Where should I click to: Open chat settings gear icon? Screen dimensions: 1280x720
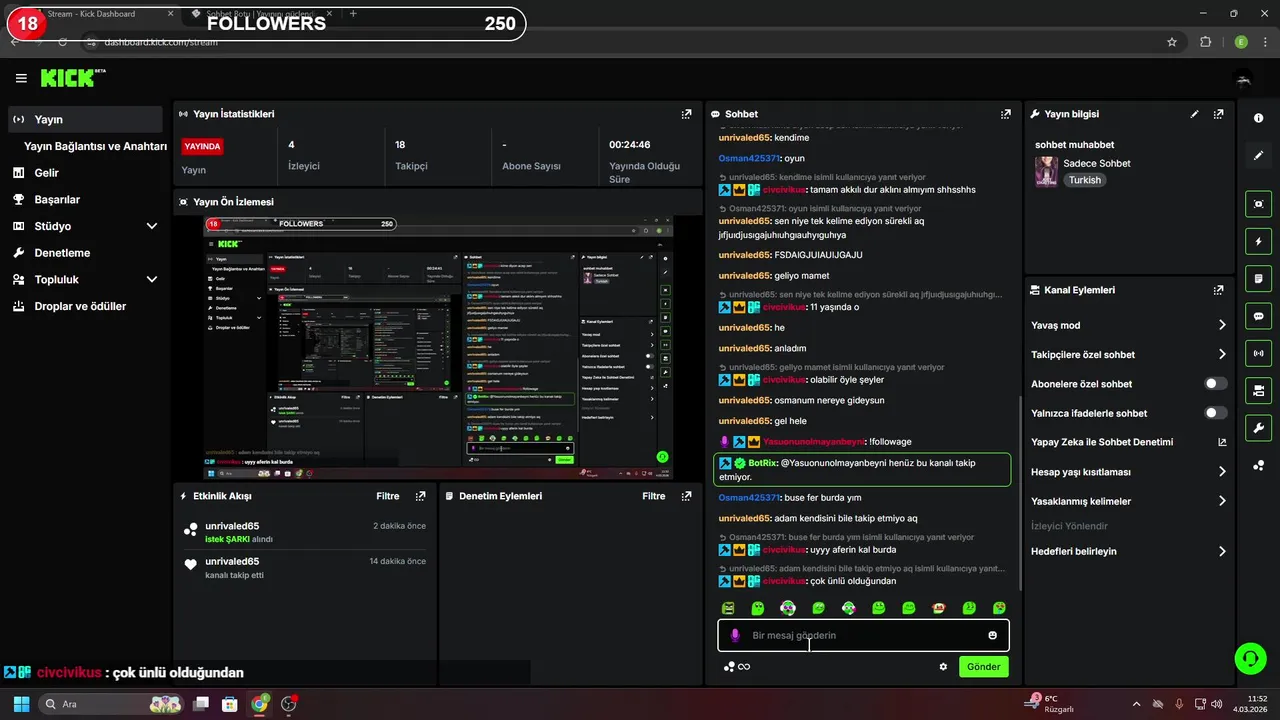pyautogui.click(x=943, y=667)
